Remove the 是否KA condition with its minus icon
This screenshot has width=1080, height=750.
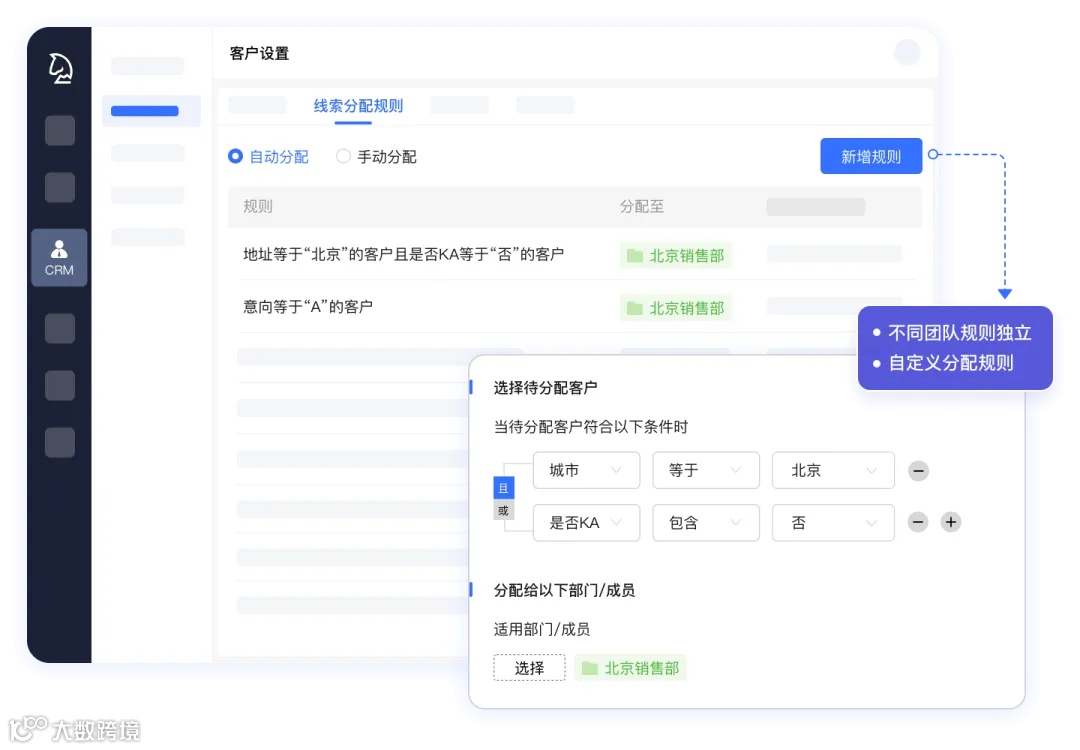[x=918, y=522]
